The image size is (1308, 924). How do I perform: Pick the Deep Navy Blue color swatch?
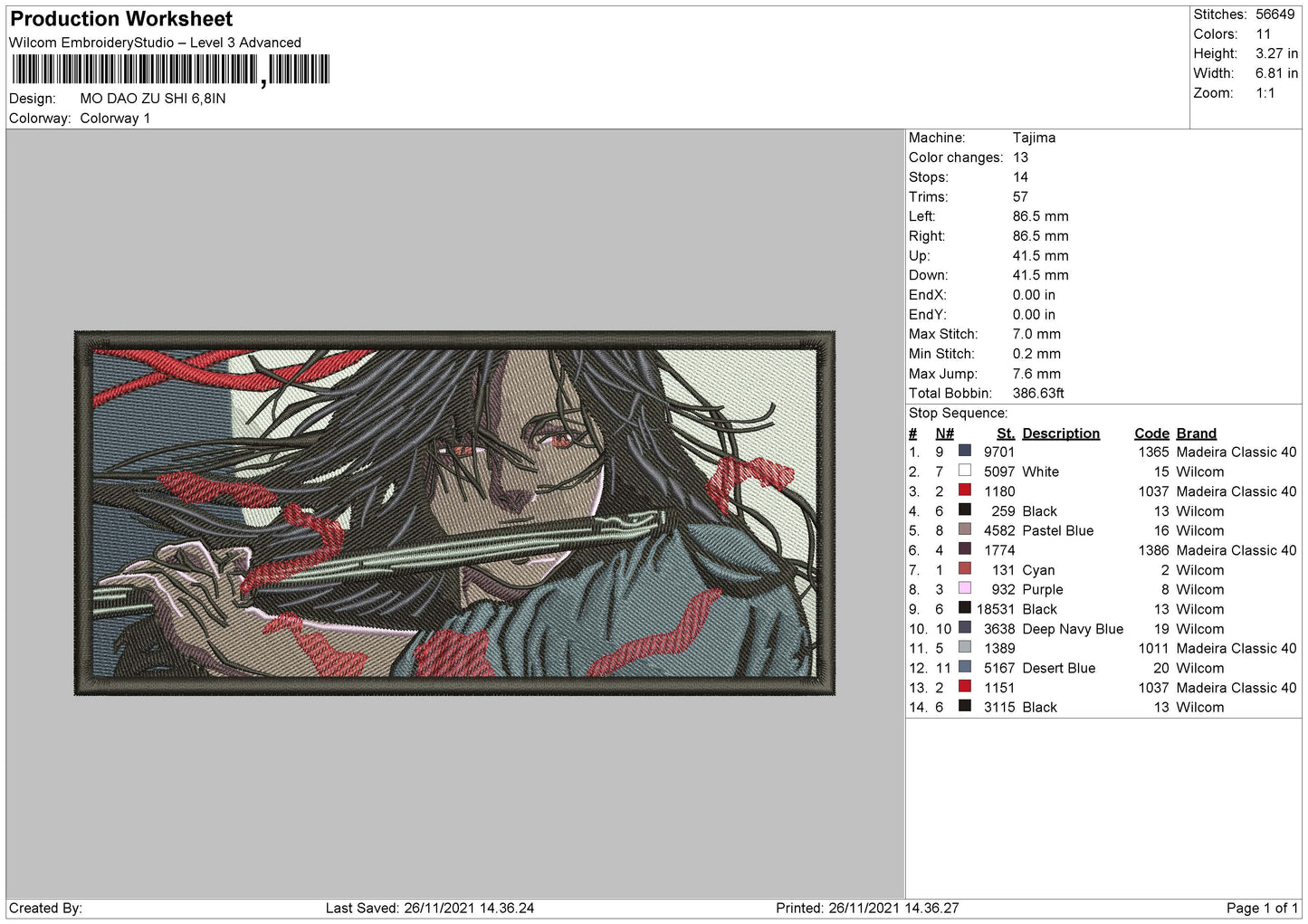pos(965,628)
